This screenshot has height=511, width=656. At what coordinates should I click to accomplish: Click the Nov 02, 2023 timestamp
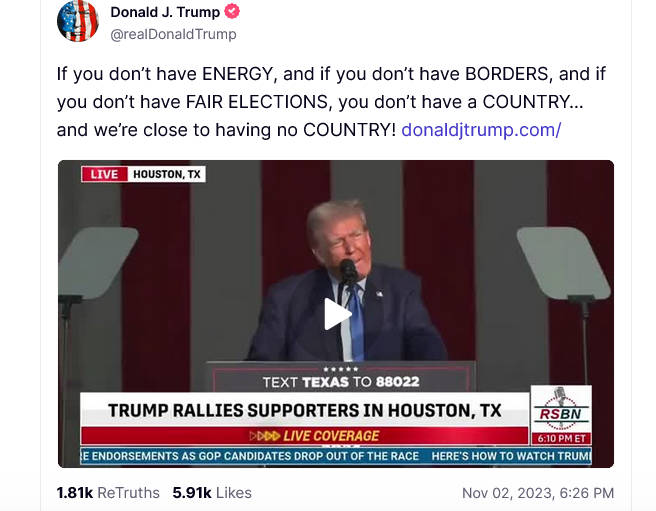538,493
